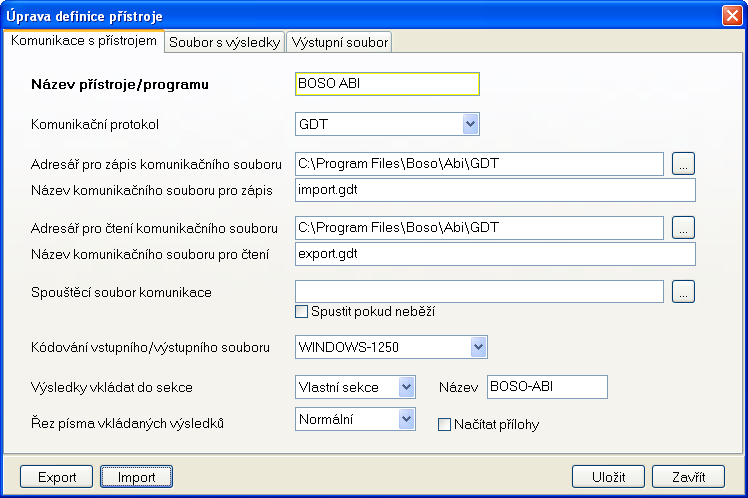
Task: Toggle the 'Načítat přílohy' checkbox
Action: 445,424
